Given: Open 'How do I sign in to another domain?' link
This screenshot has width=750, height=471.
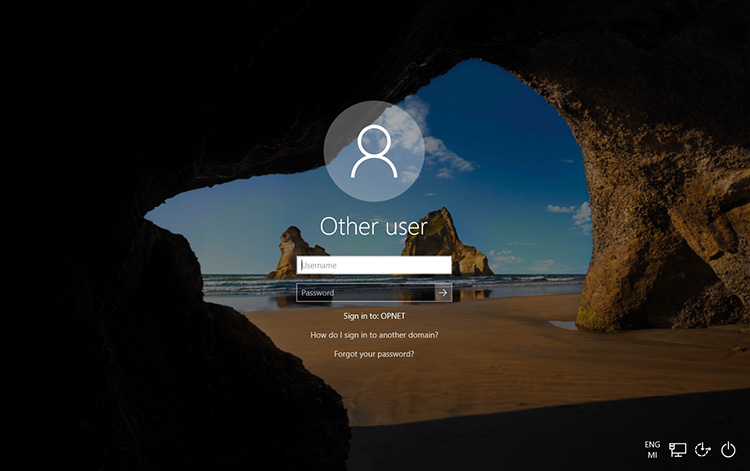Looking at the screenshot, I should tap(374, 335).
